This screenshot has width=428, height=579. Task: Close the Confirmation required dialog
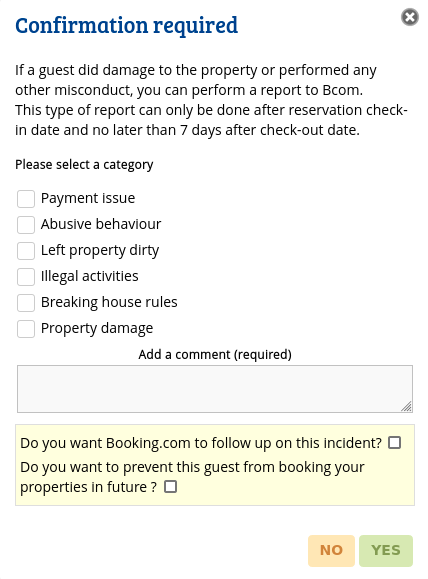[410, 17]
